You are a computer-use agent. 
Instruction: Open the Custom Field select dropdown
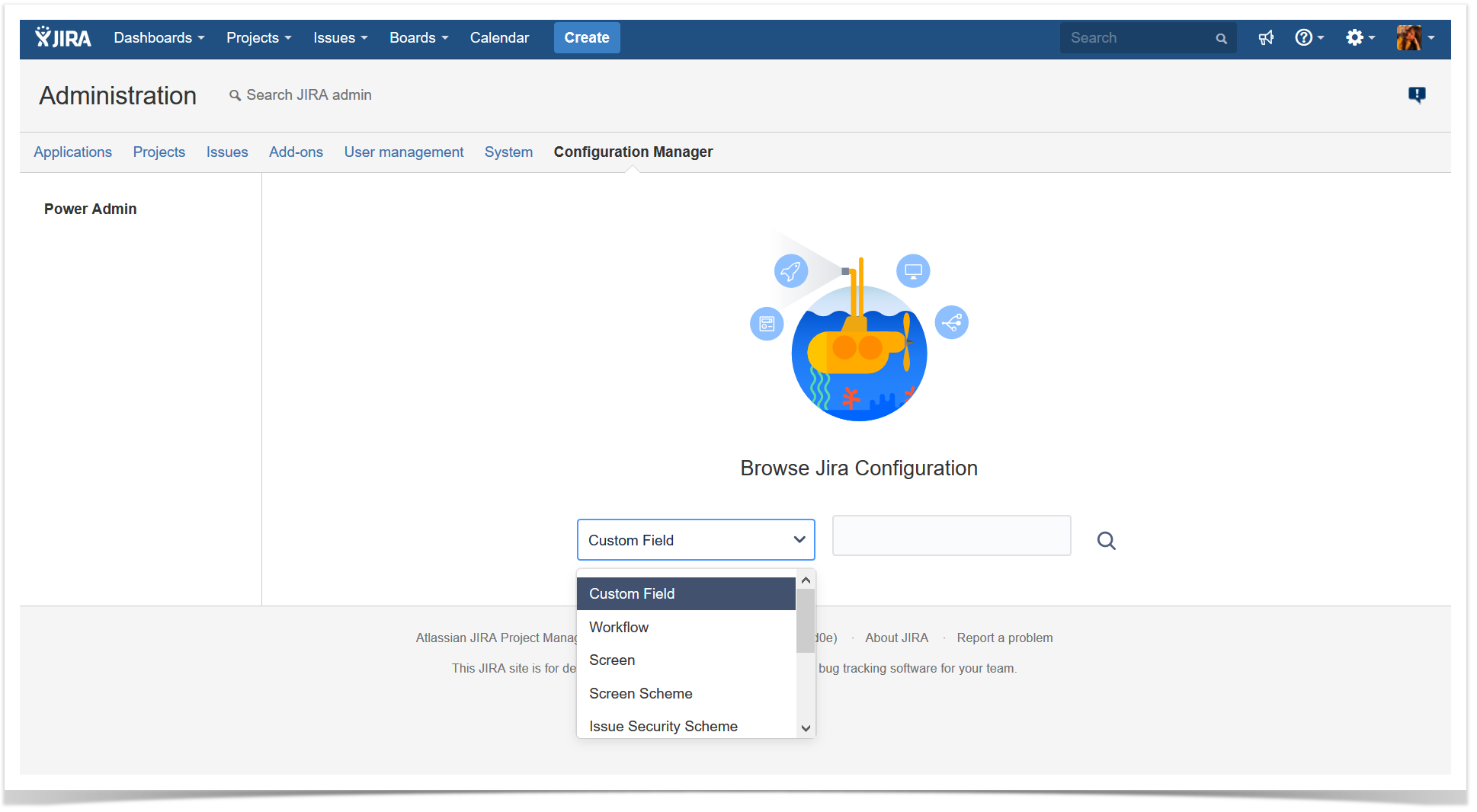pyautogui.click(x=696, y=540)
